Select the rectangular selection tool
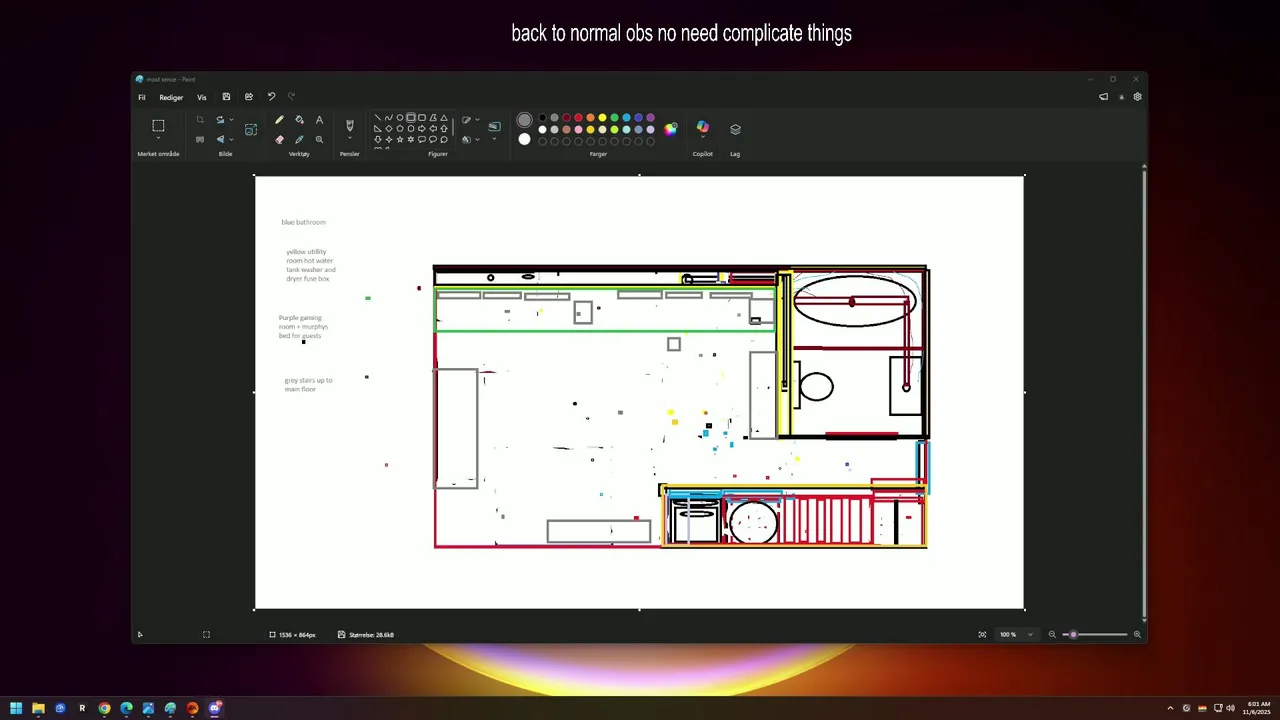Viewport: 1280px width, 720px height. [158, 125]
